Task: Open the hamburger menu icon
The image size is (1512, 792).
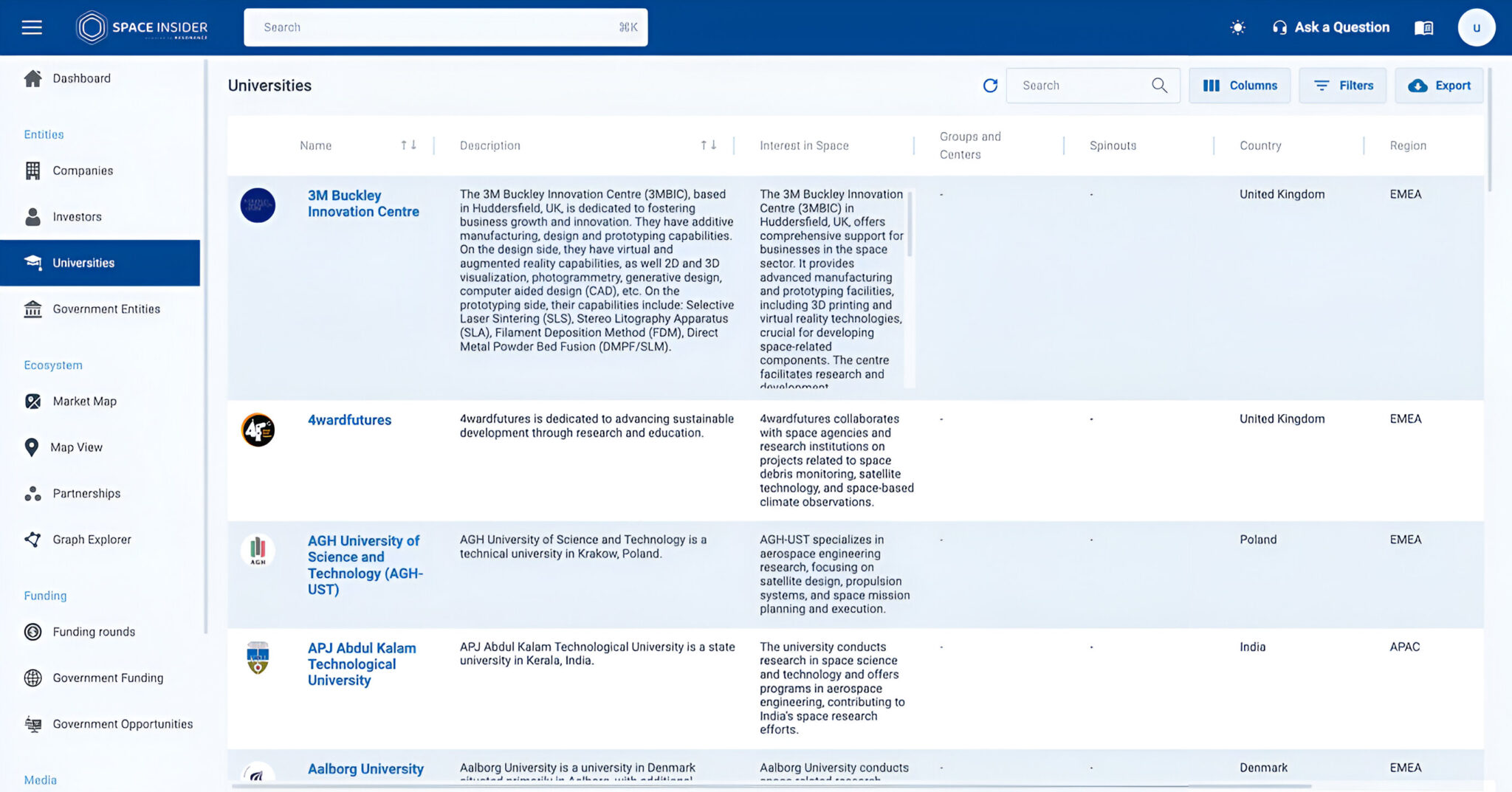Action: (32, 27)
